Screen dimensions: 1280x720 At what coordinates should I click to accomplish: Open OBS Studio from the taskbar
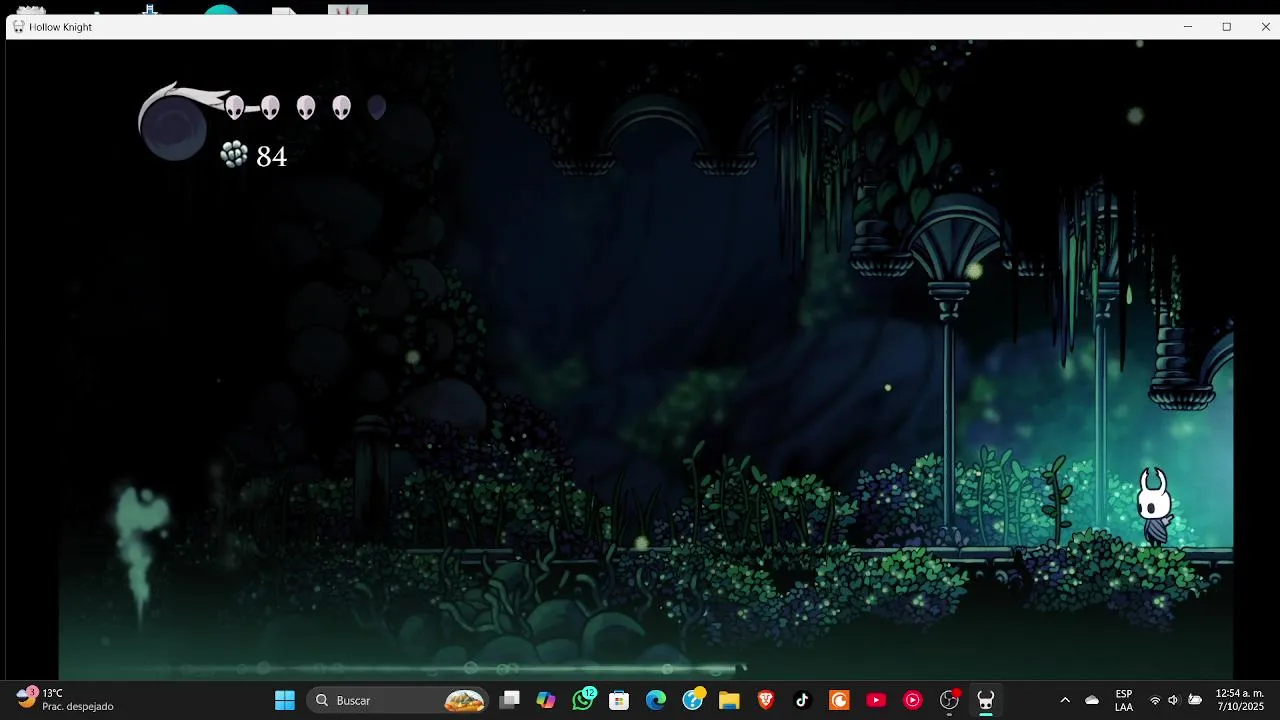coord(949,700)
